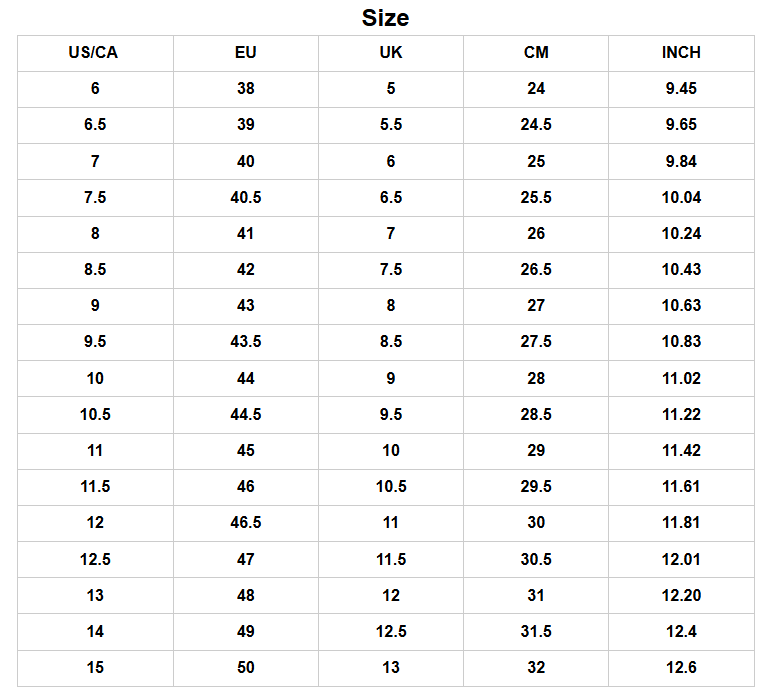
Task: Select the UK column header
Action: (391, 53)
